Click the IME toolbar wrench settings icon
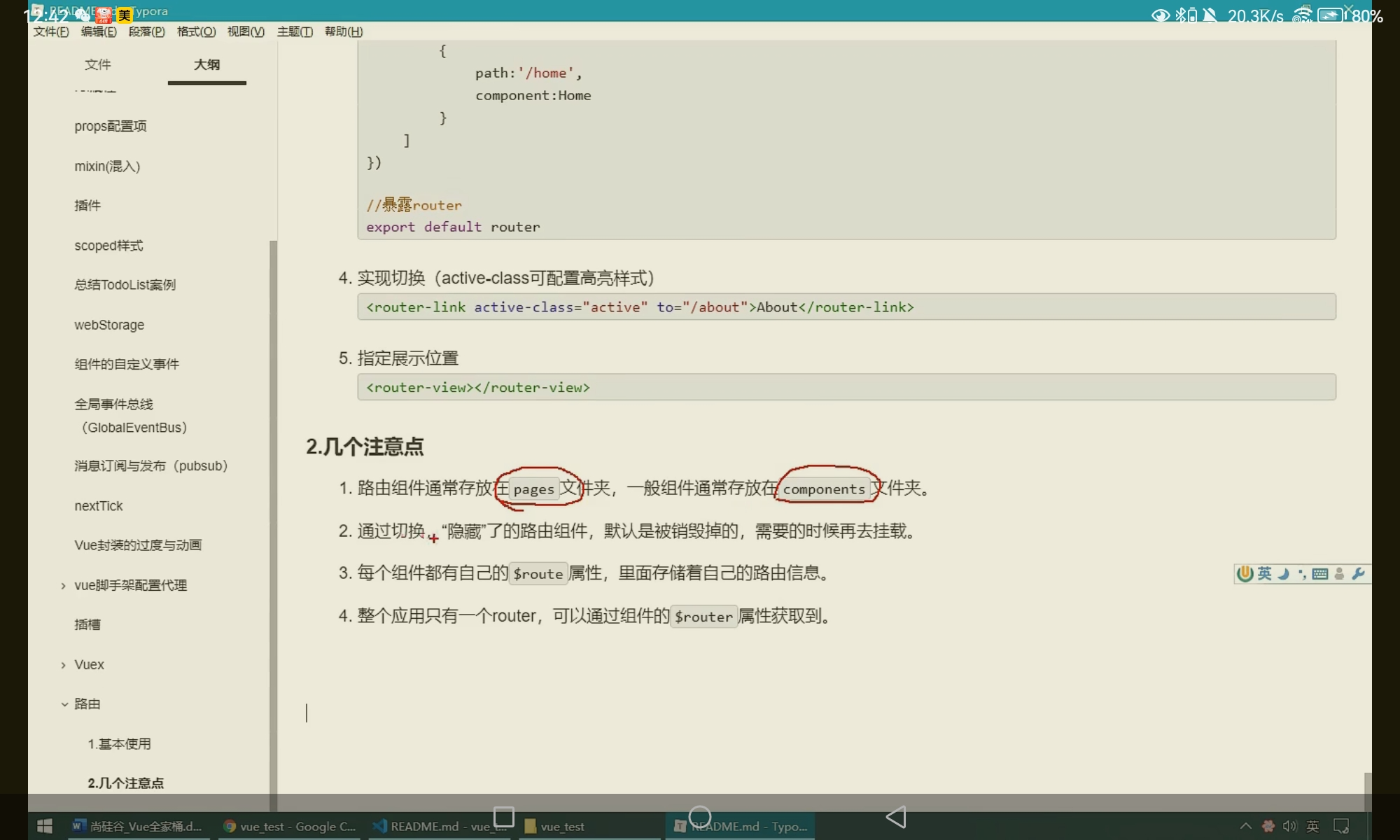 (x=1358, y=574)
